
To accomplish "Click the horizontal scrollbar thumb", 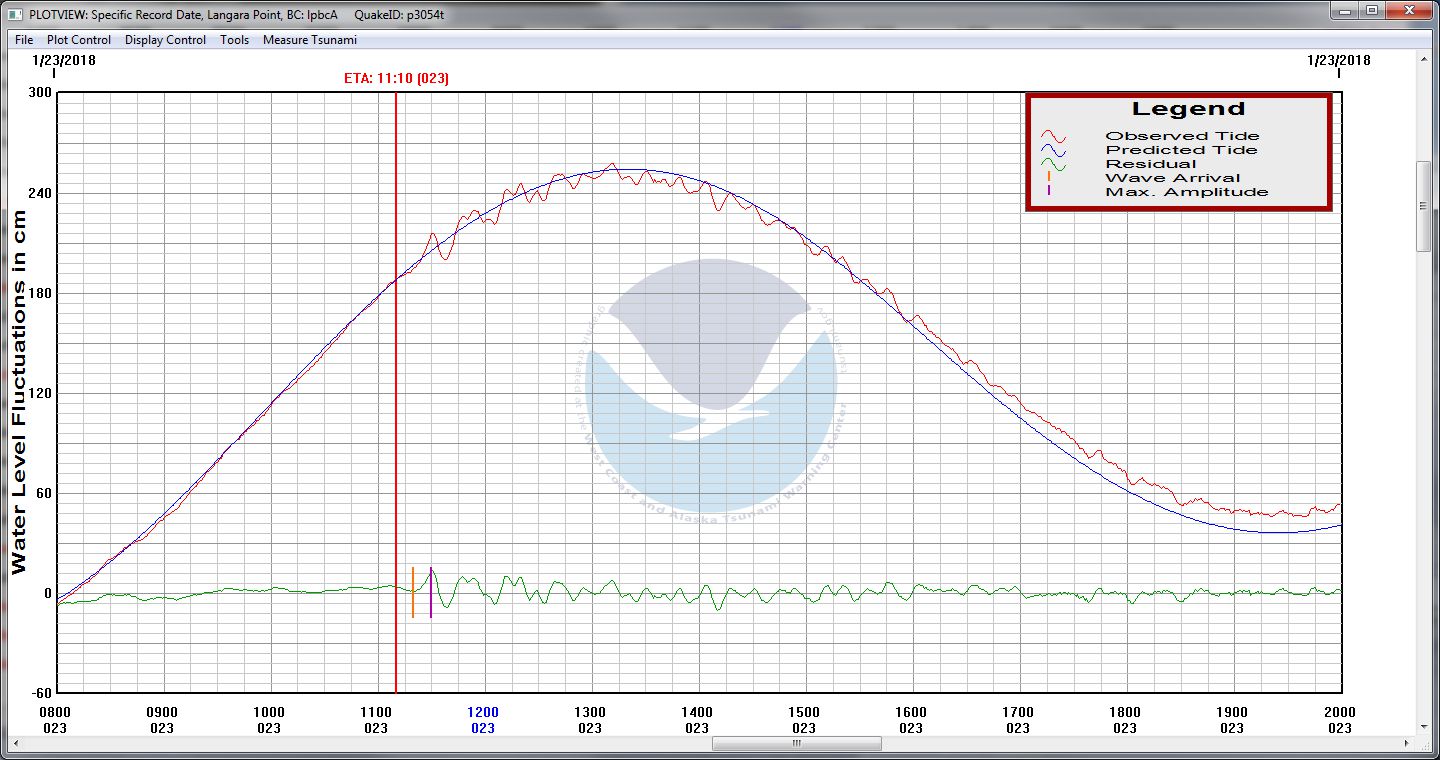I will click(x=796, y=744).
